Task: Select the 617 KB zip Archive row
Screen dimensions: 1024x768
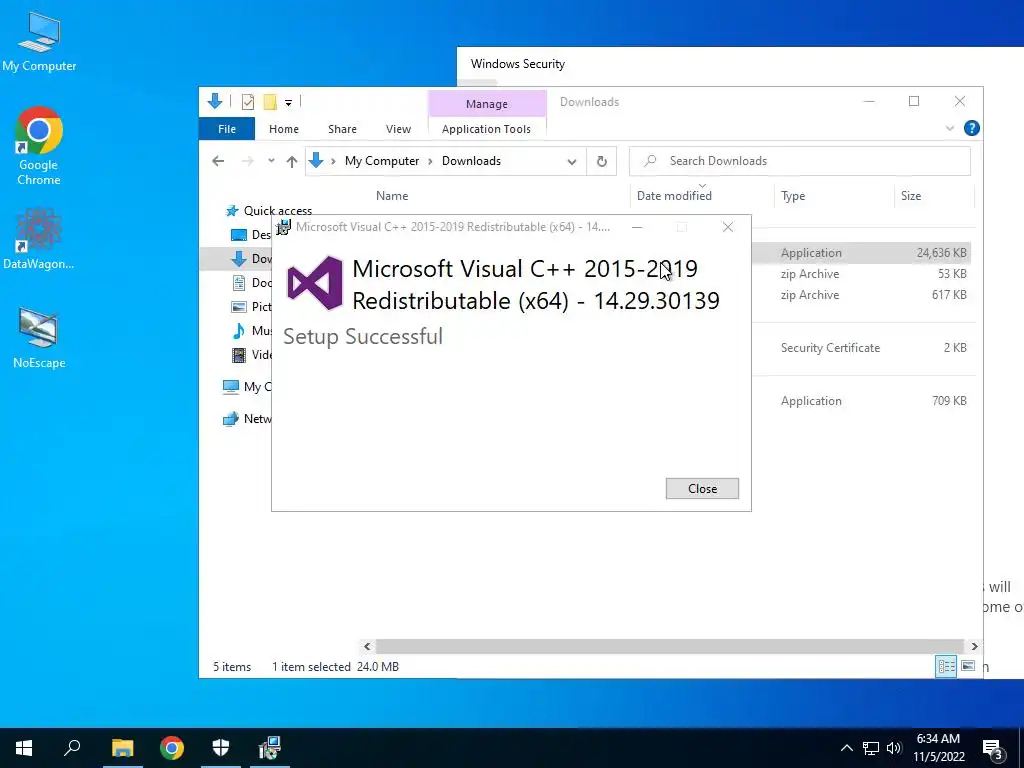Action: (861, 295)
